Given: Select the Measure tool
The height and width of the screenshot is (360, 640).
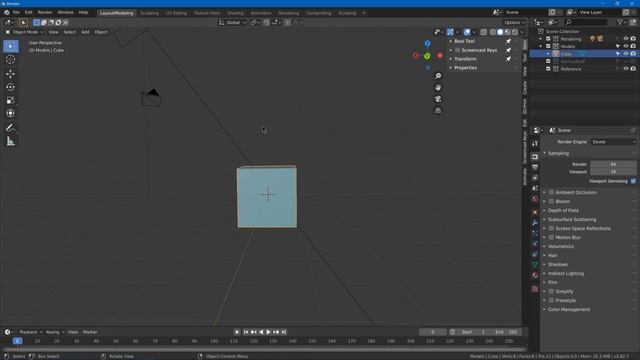Looking at the screenshot, I should click(x=11, y=141).
